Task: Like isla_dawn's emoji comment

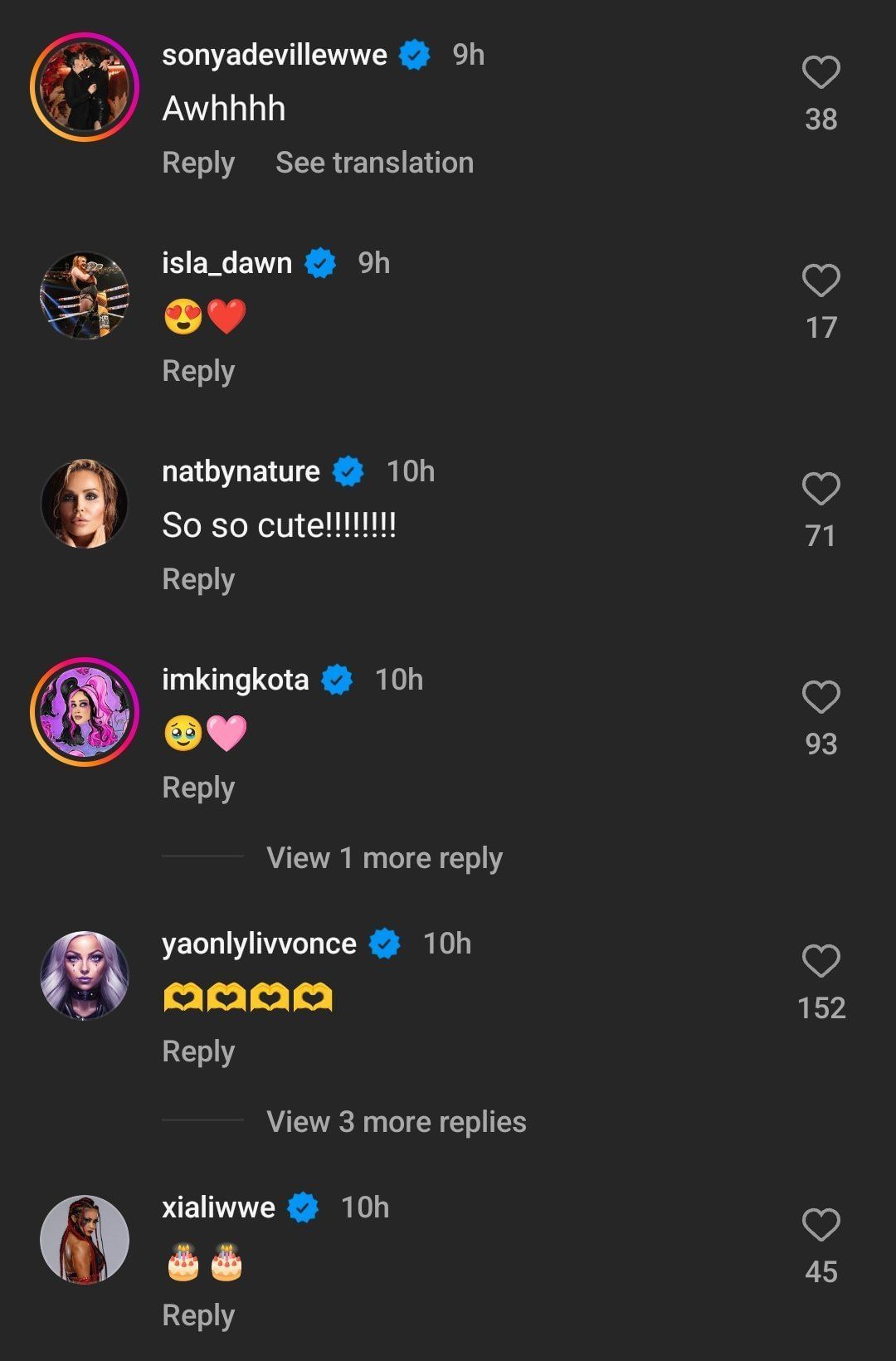Action: (821, 281)
